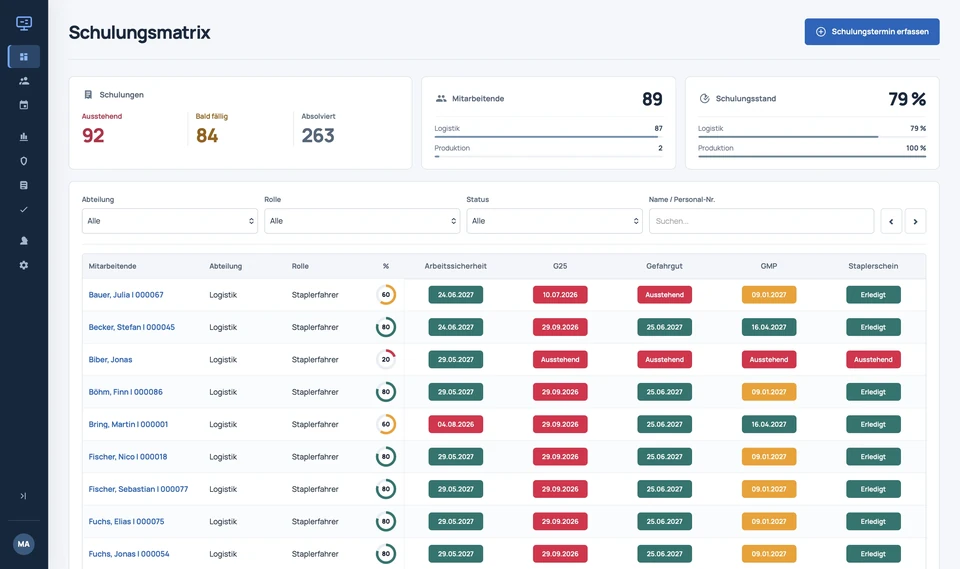Open the shield icon in sidebar
The image size is (960, 569).
click(x=24, y=161)
